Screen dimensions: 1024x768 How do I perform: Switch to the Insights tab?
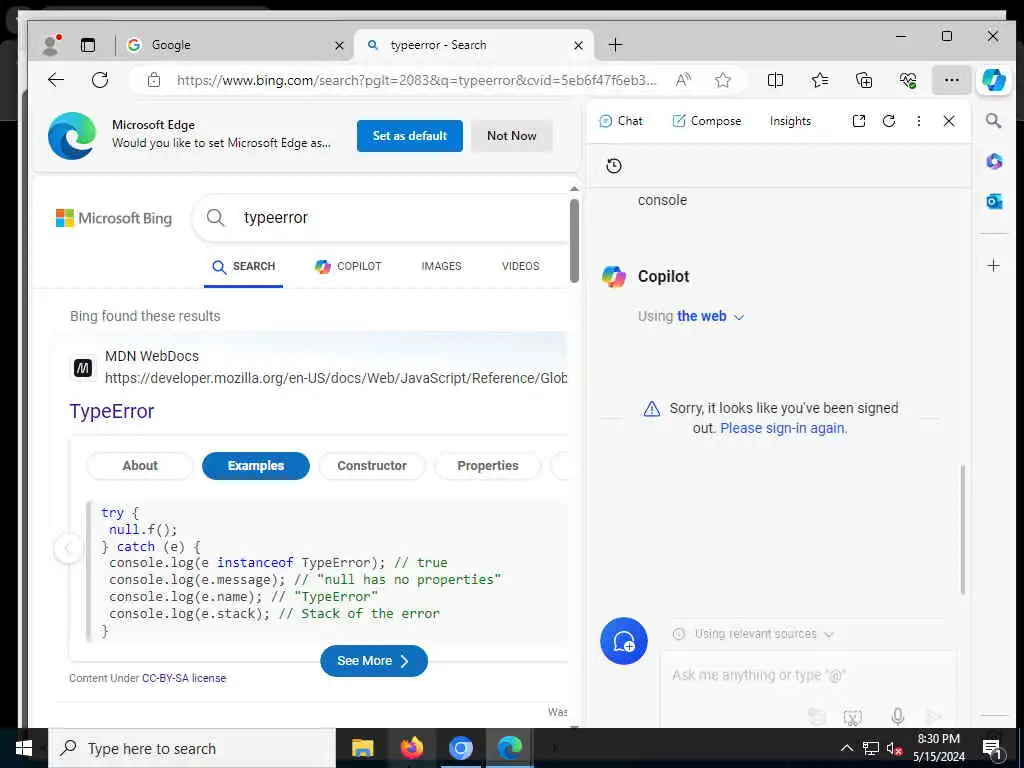(790, 121)
